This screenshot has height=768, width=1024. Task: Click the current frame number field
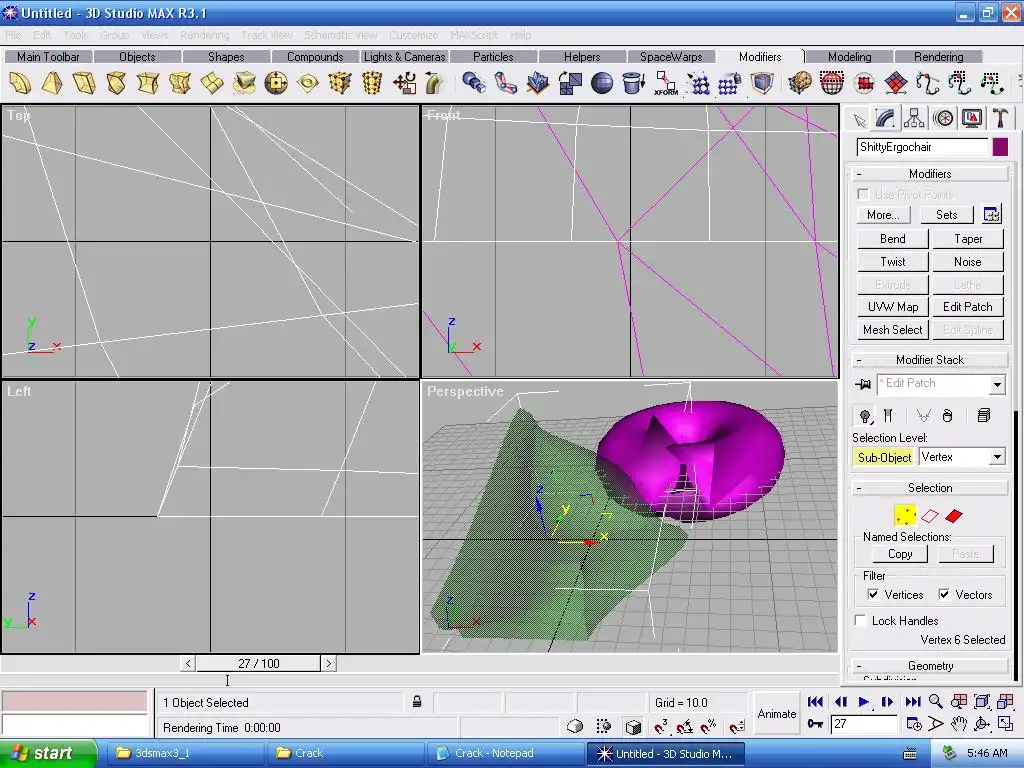click(x=864, y=724)
